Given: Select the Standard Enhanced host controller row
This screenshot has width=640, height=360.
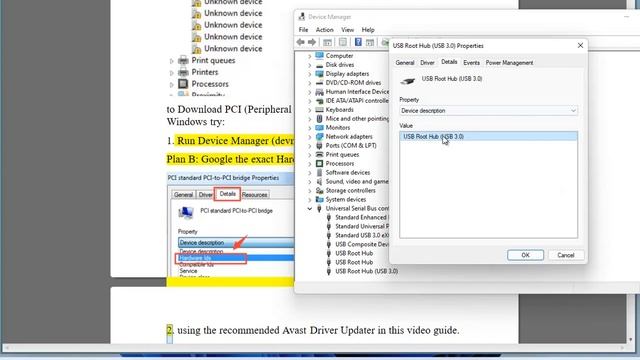Looking at the screenshot, I should pos(361,218).
